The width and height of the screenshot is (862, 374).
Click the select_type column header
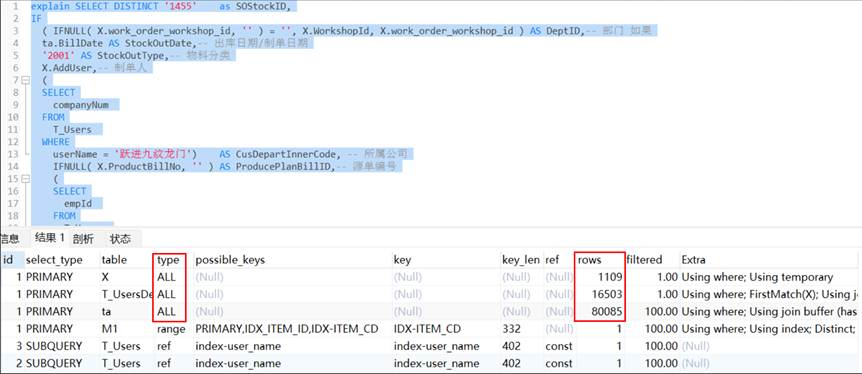(54, 260)
